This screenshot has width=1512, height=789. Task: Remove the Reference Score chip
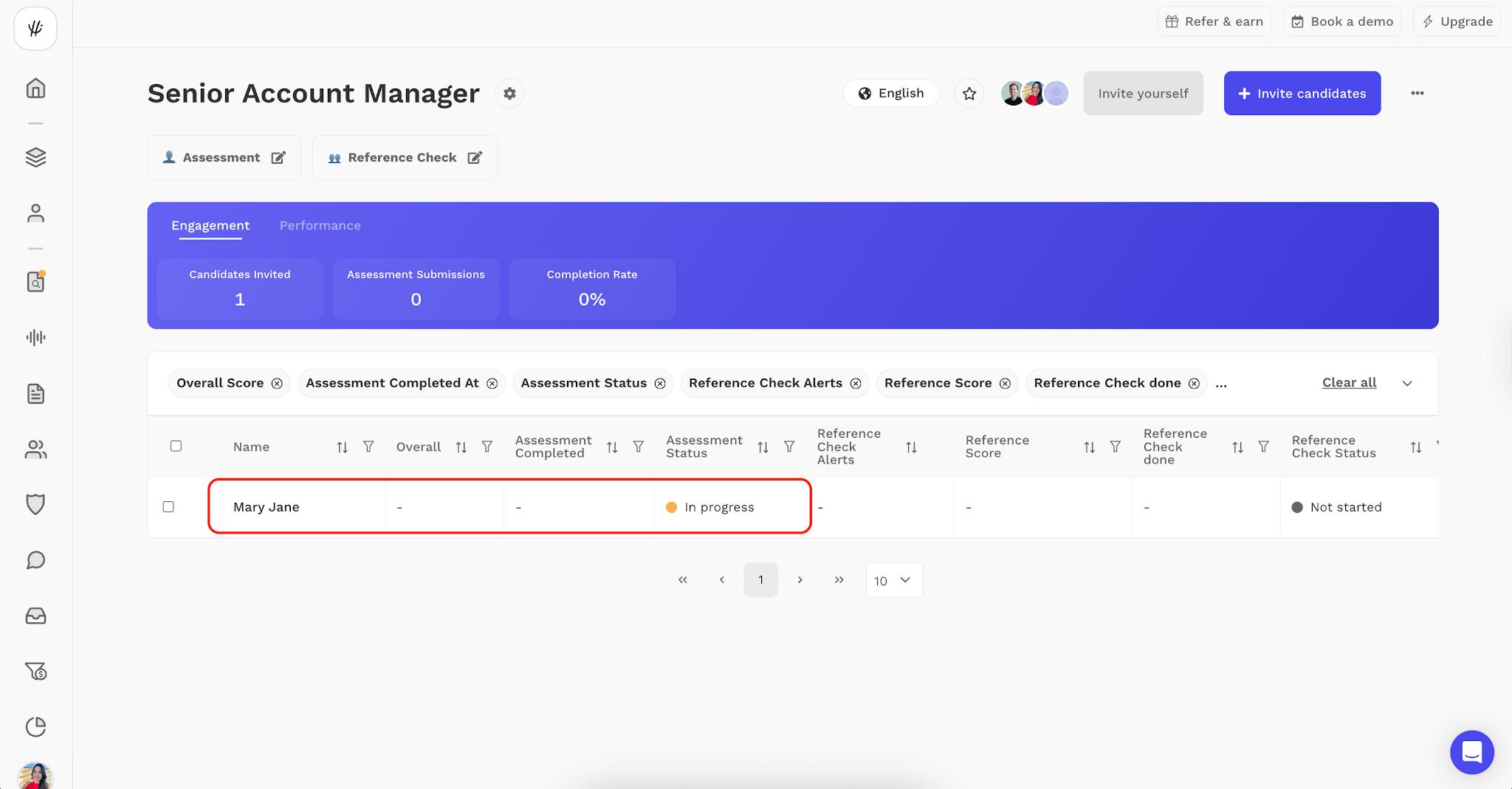pos(1005,383)
